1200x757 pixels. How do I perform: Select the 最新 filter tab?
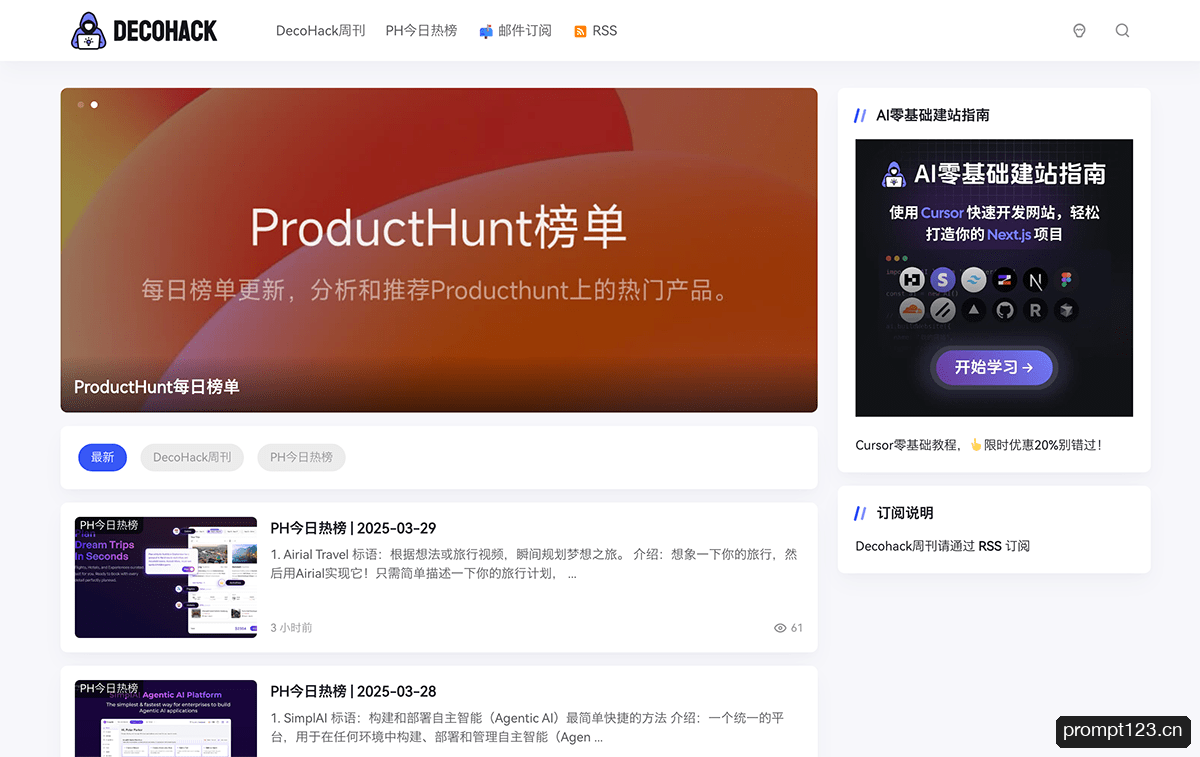tap(102, 457)
